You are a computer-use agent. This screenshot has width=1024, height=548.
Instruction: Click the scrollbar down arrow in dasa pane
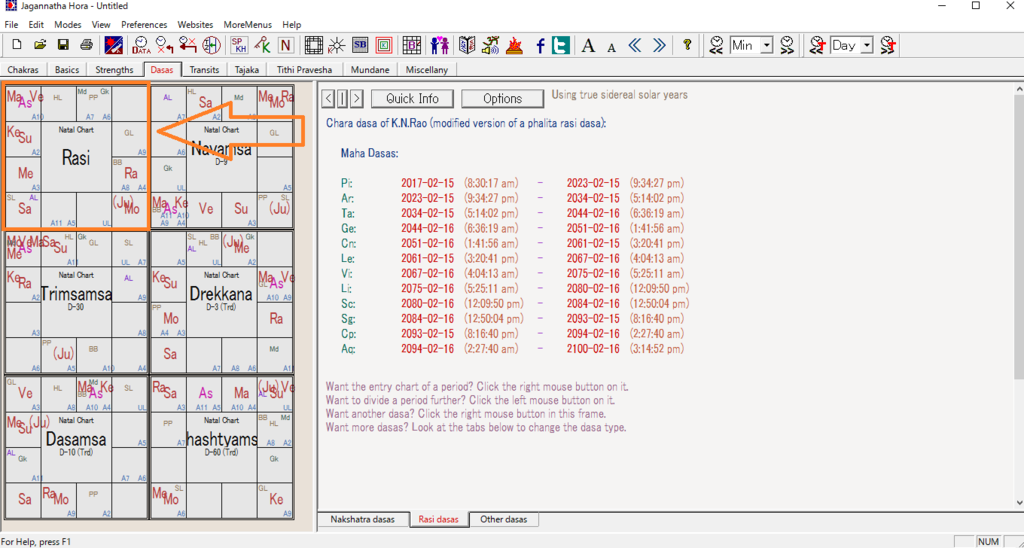[x=1019, y=502]
